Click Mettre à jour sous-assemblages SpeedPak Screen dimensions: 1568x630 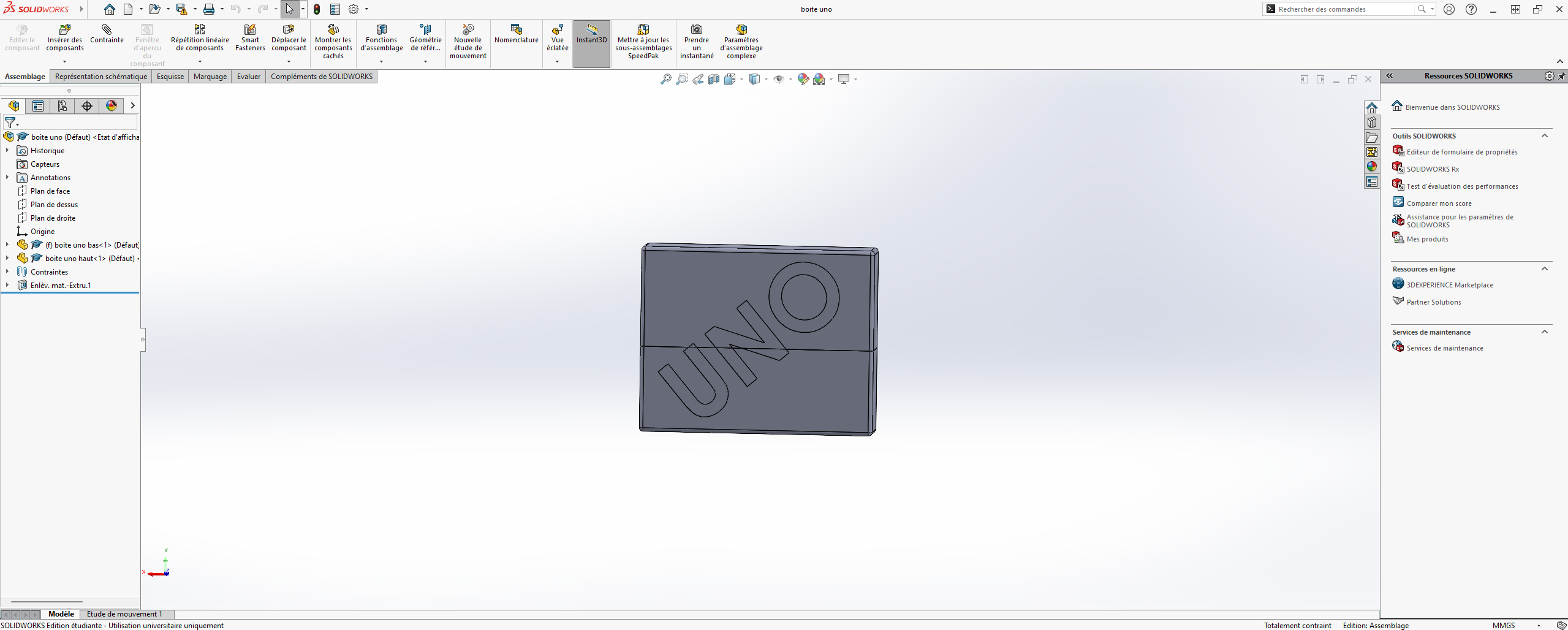click(x=643, y=42)
